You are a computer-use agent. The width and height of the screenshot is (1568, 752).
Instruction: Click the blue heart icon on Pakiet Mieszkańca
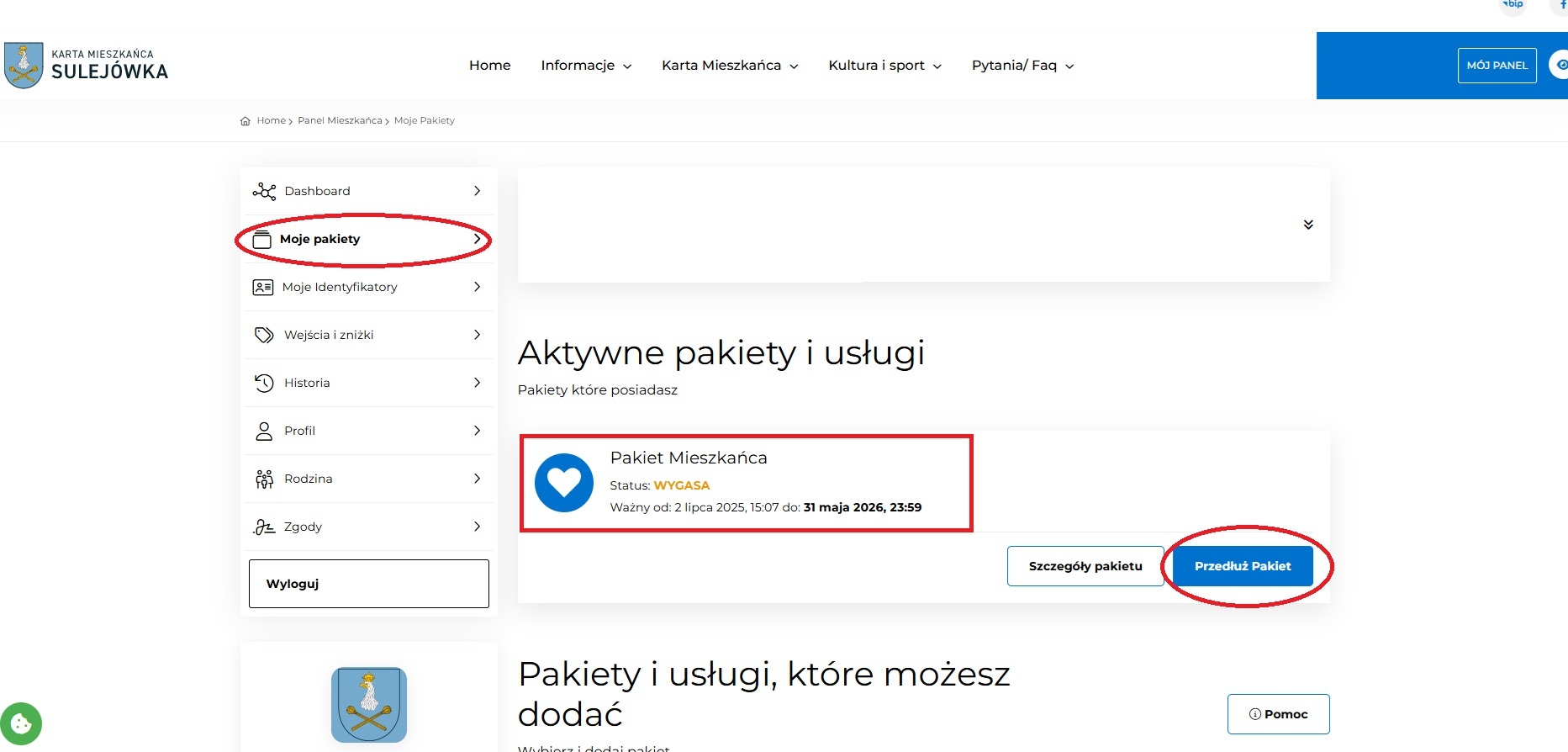564,484
